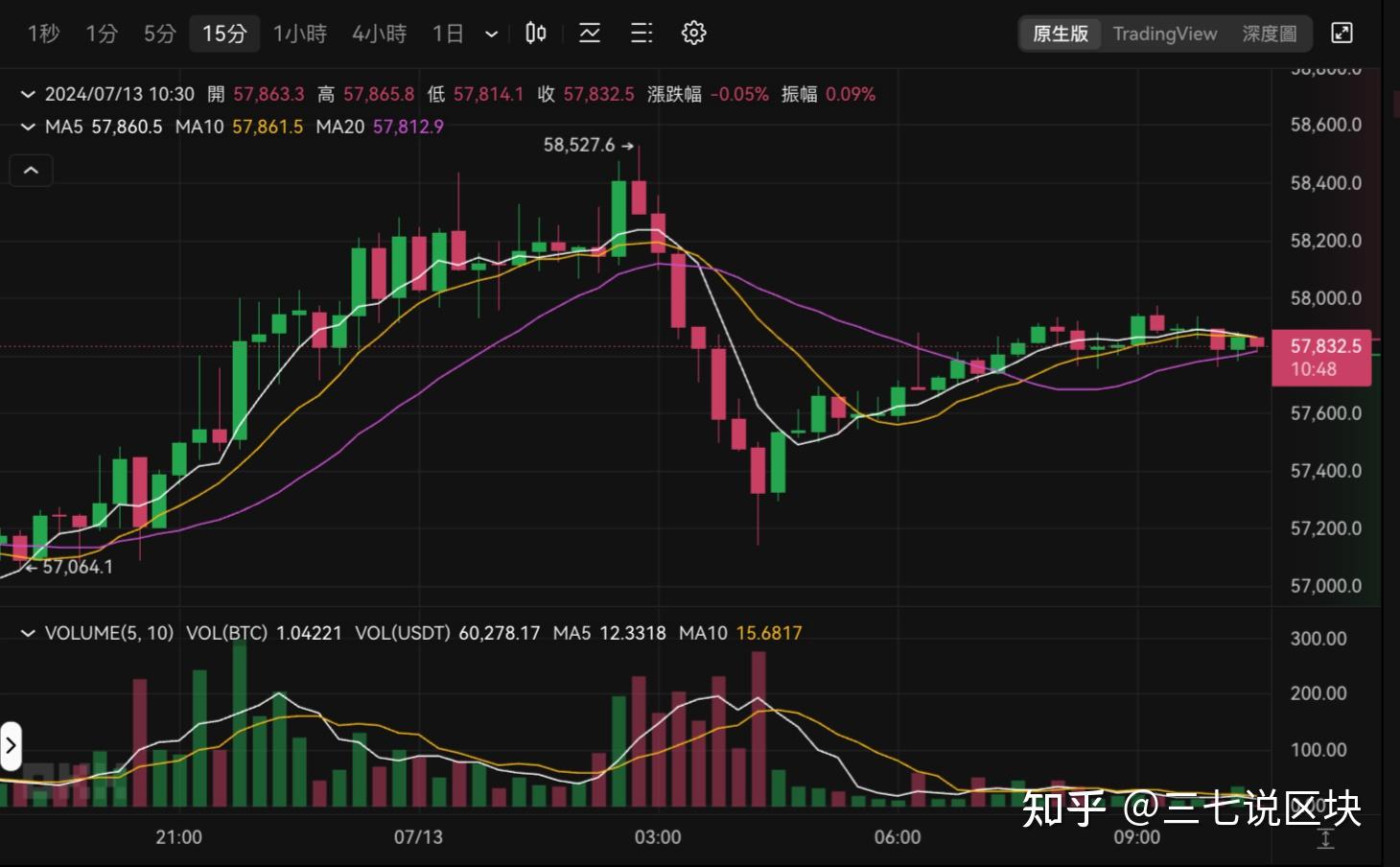Open the drawing tools line icon
This screenshot has height=867, width=1400.
[590, 34]
